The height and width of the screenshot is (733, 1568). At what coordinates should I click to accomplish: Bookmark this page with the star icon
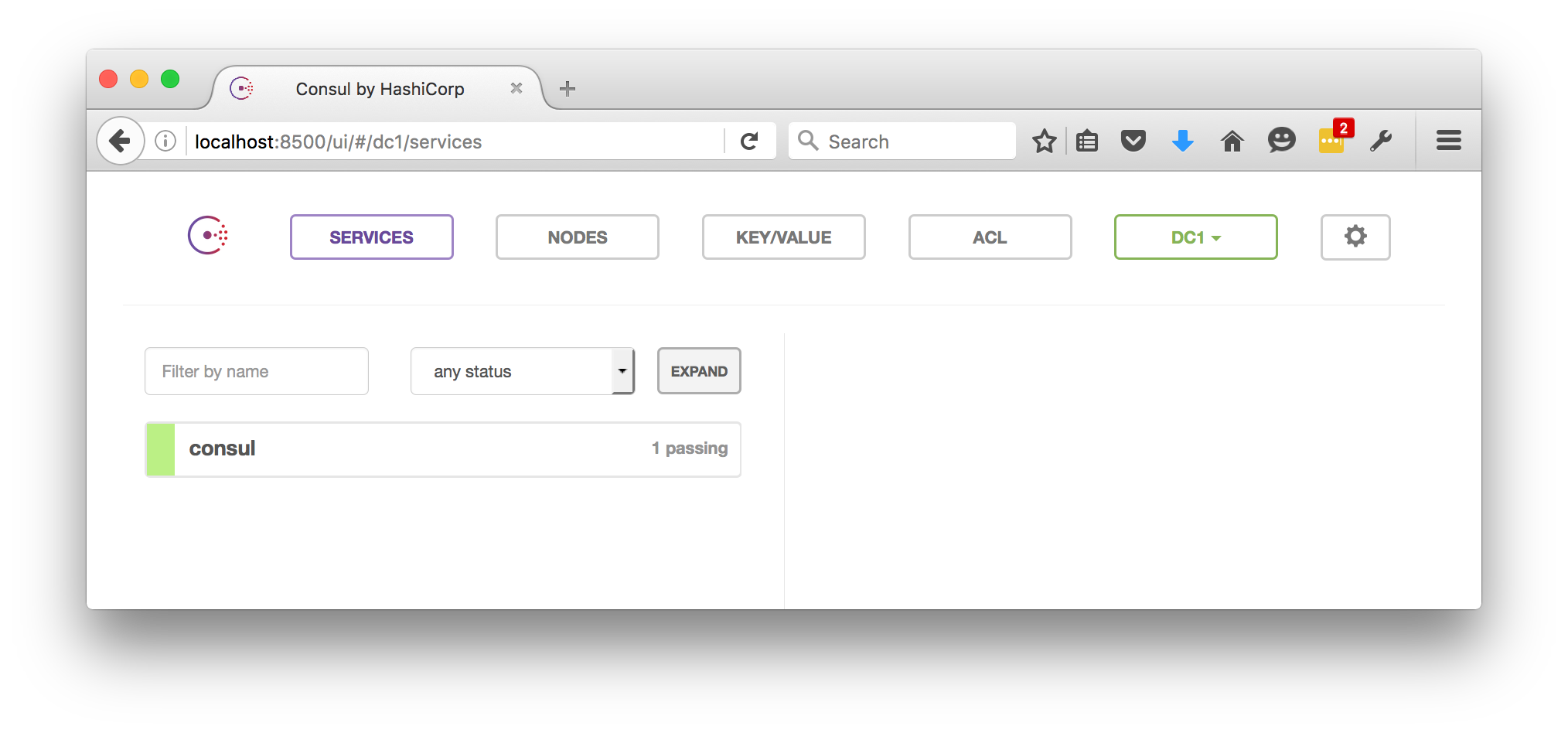tap(1044, 141)
